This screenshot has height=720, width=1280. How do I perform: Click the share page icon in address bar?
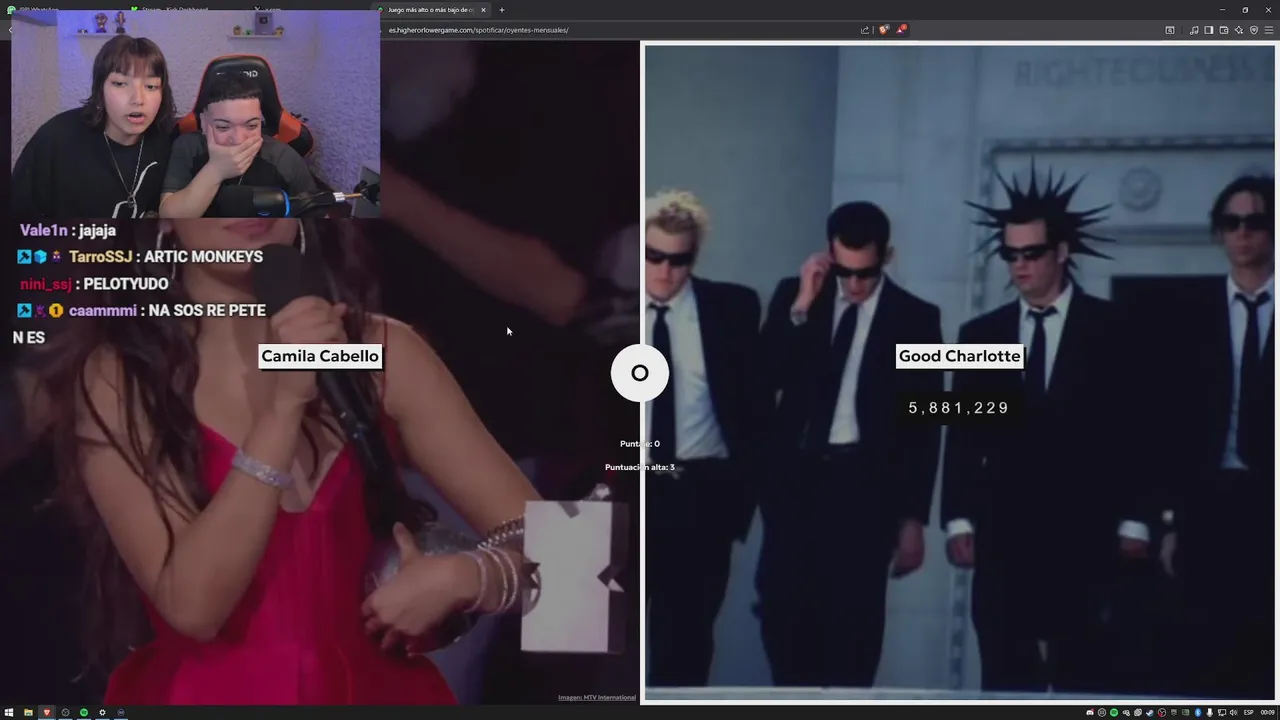click(x=865, y=30)
